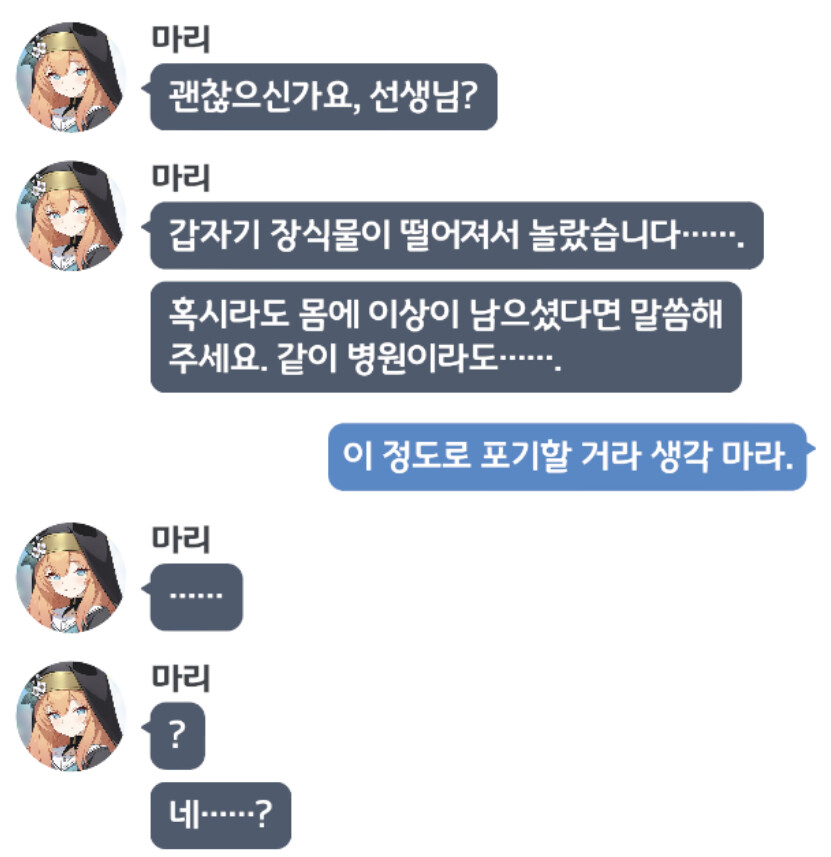Screen dimensions: 831x857
Task: Tap Mari's profile picture next to '갑자기 장식물이' message
Action: pyautogui.click(x=70, y=215)
